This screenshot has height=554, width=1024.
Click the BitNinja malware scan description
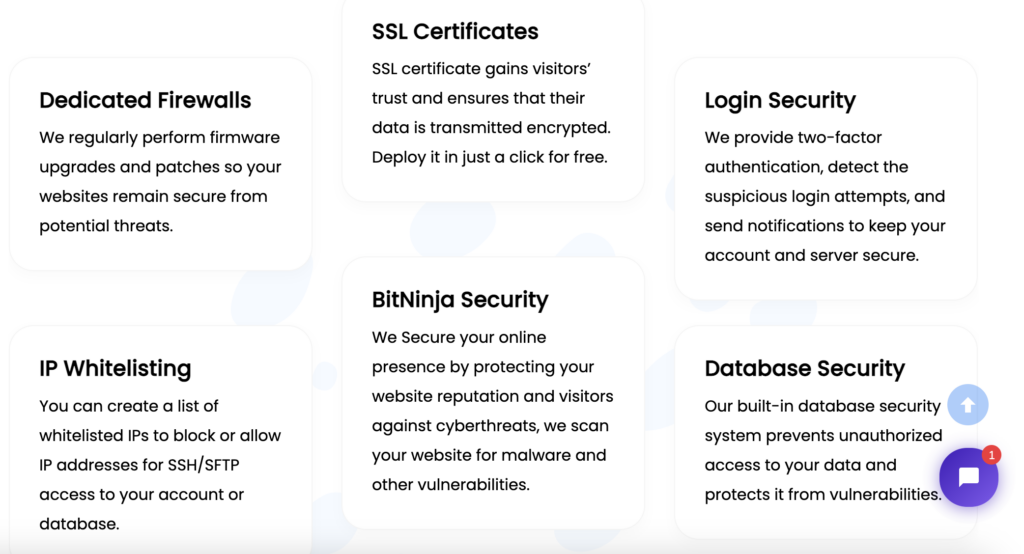click(x=492, y=411)
